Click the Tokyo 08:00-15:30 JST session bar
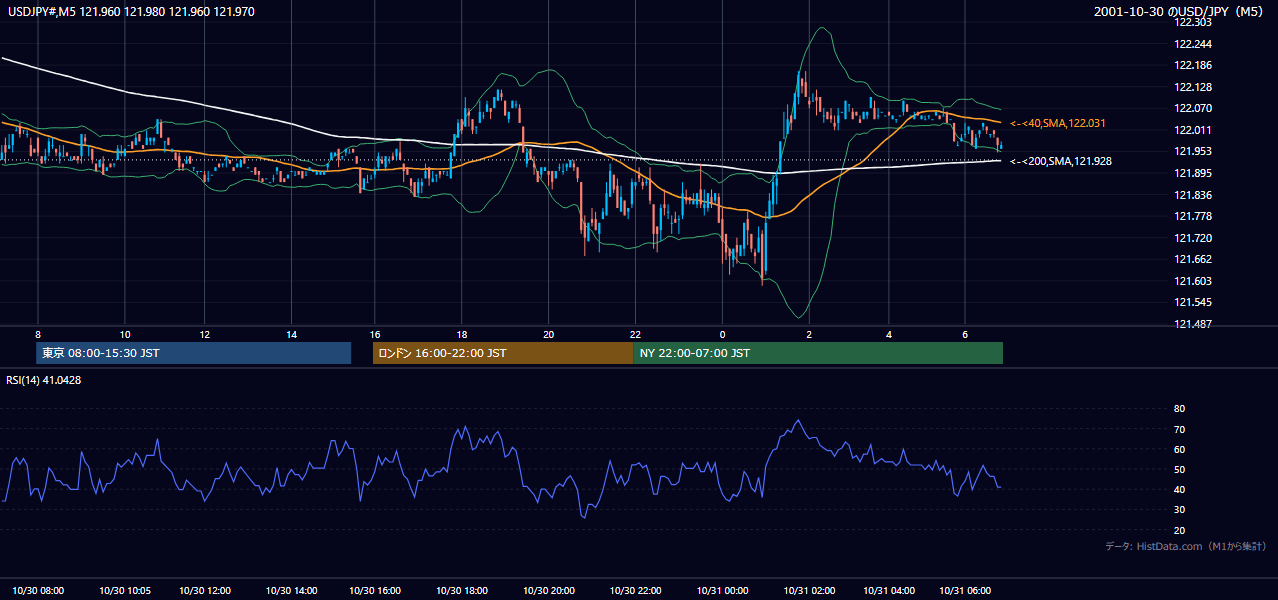 193,353
